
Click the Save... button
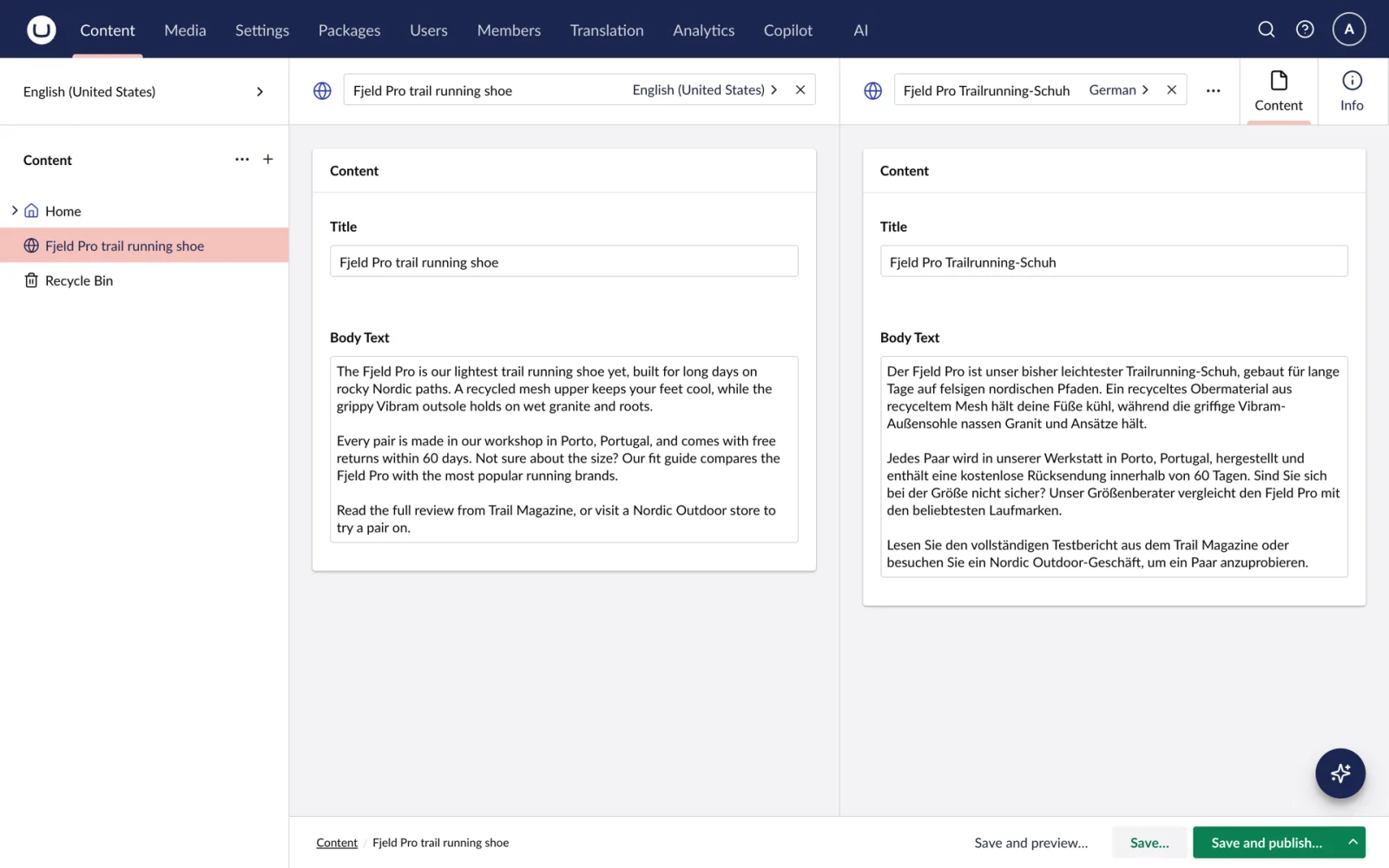click(1149, 842)
